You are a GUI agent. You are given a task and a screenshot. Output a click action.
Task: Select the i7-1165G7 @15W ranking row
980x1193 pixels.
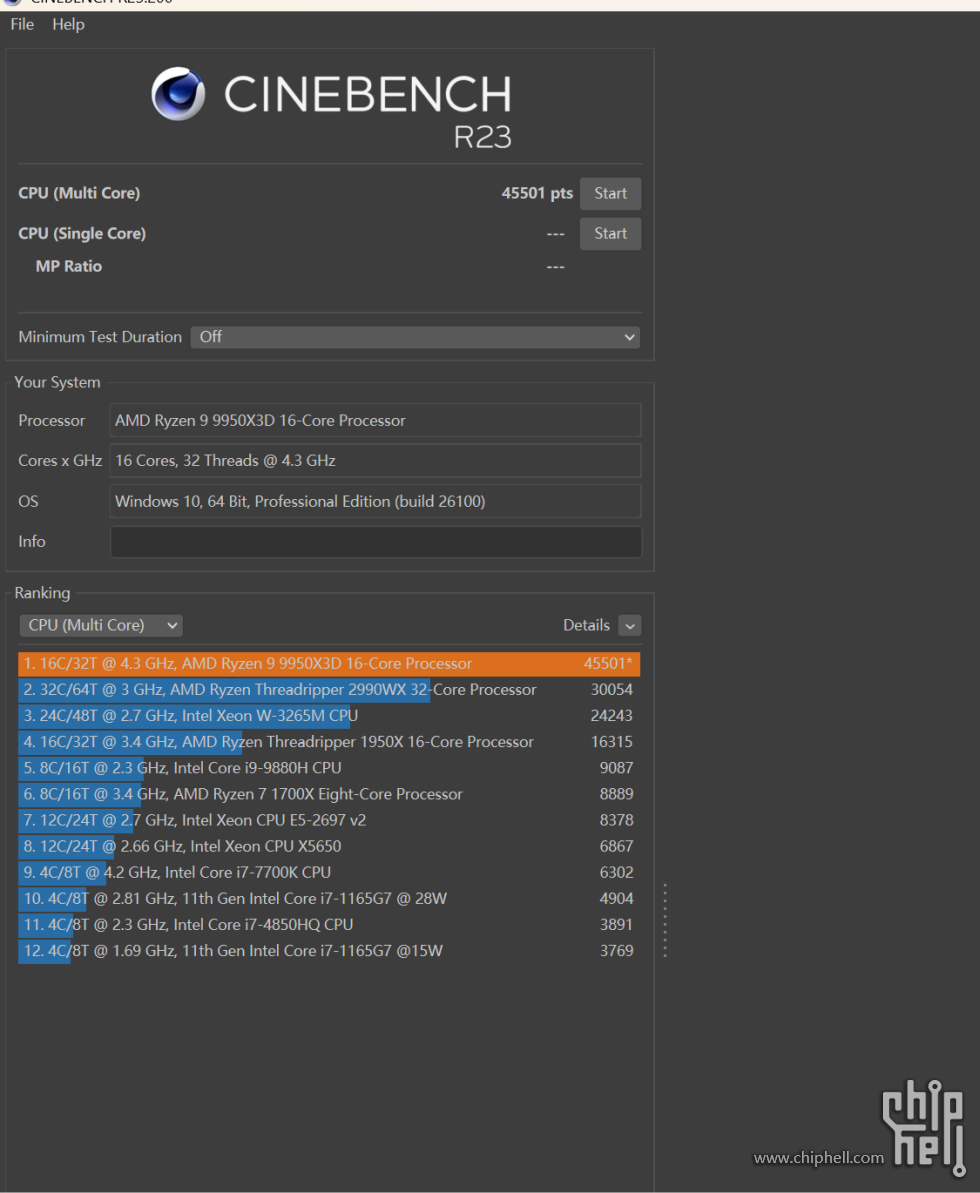pos(329,951)
